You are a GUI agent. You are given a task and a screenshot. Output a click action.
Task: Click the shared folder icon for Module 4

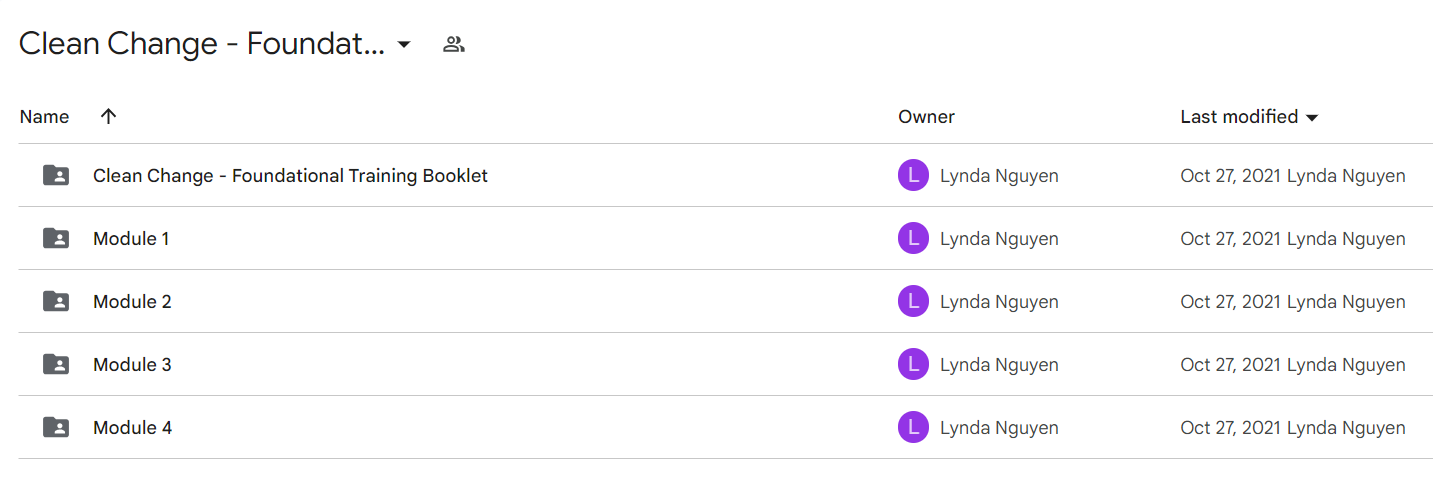click(x=56, y=428)
